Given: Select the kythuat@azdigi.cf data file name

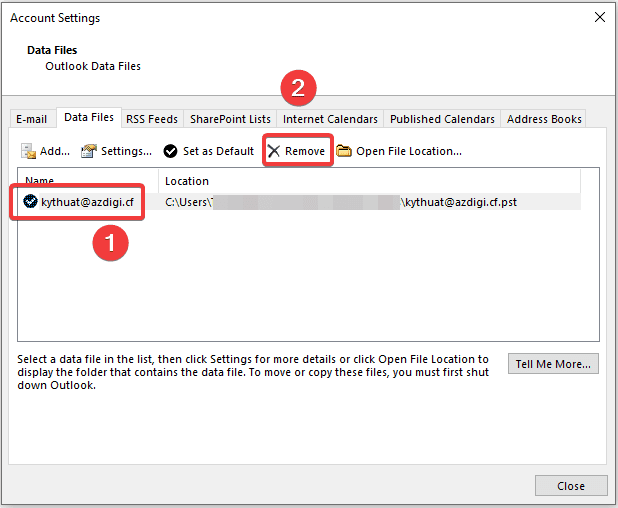Looking at the screenshot, I should click(87, 202).
